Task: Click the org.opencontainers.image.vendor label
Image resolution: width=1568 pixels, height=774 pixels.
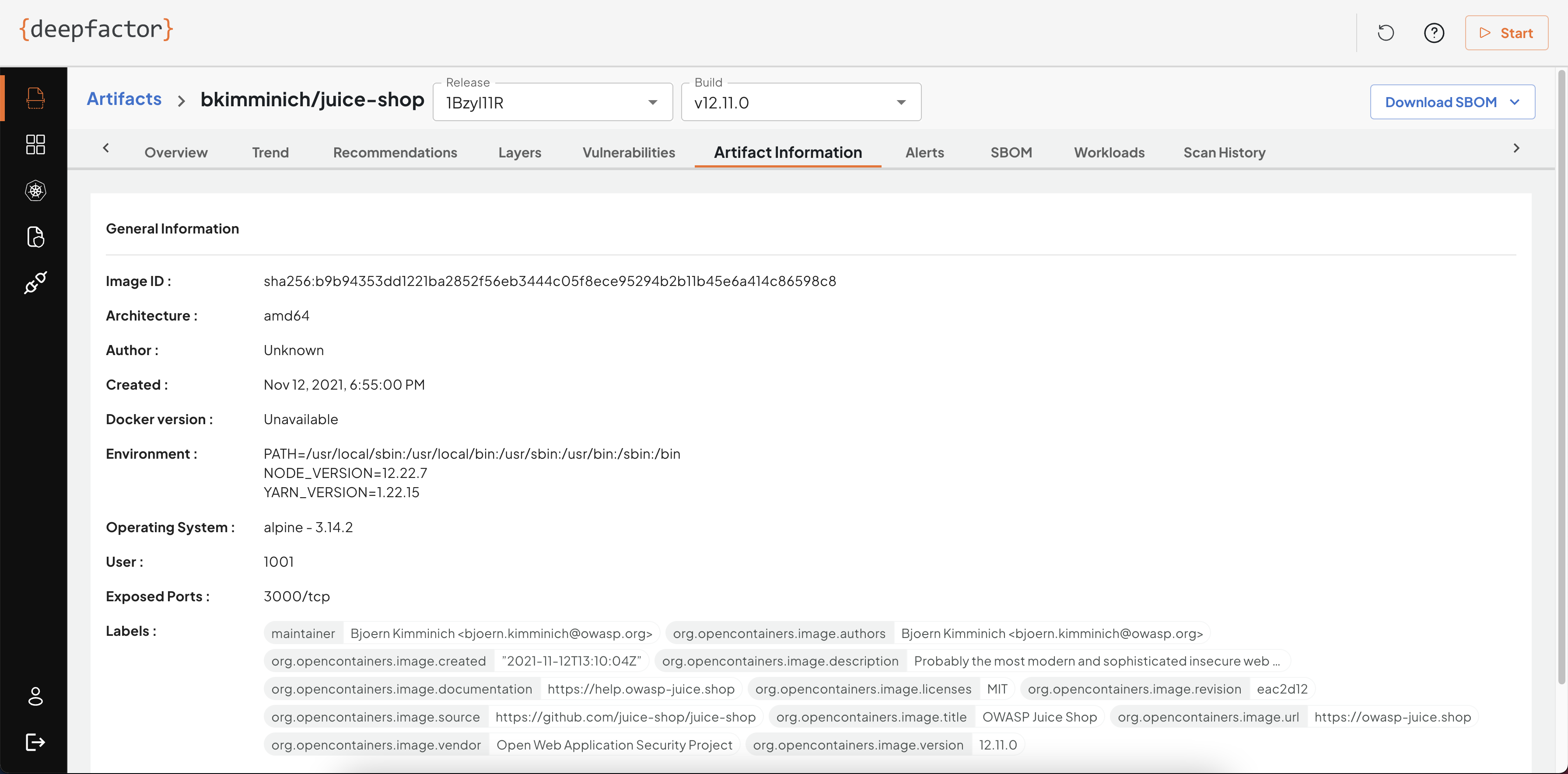Action: pyautogui.click(x=375, y=745)
